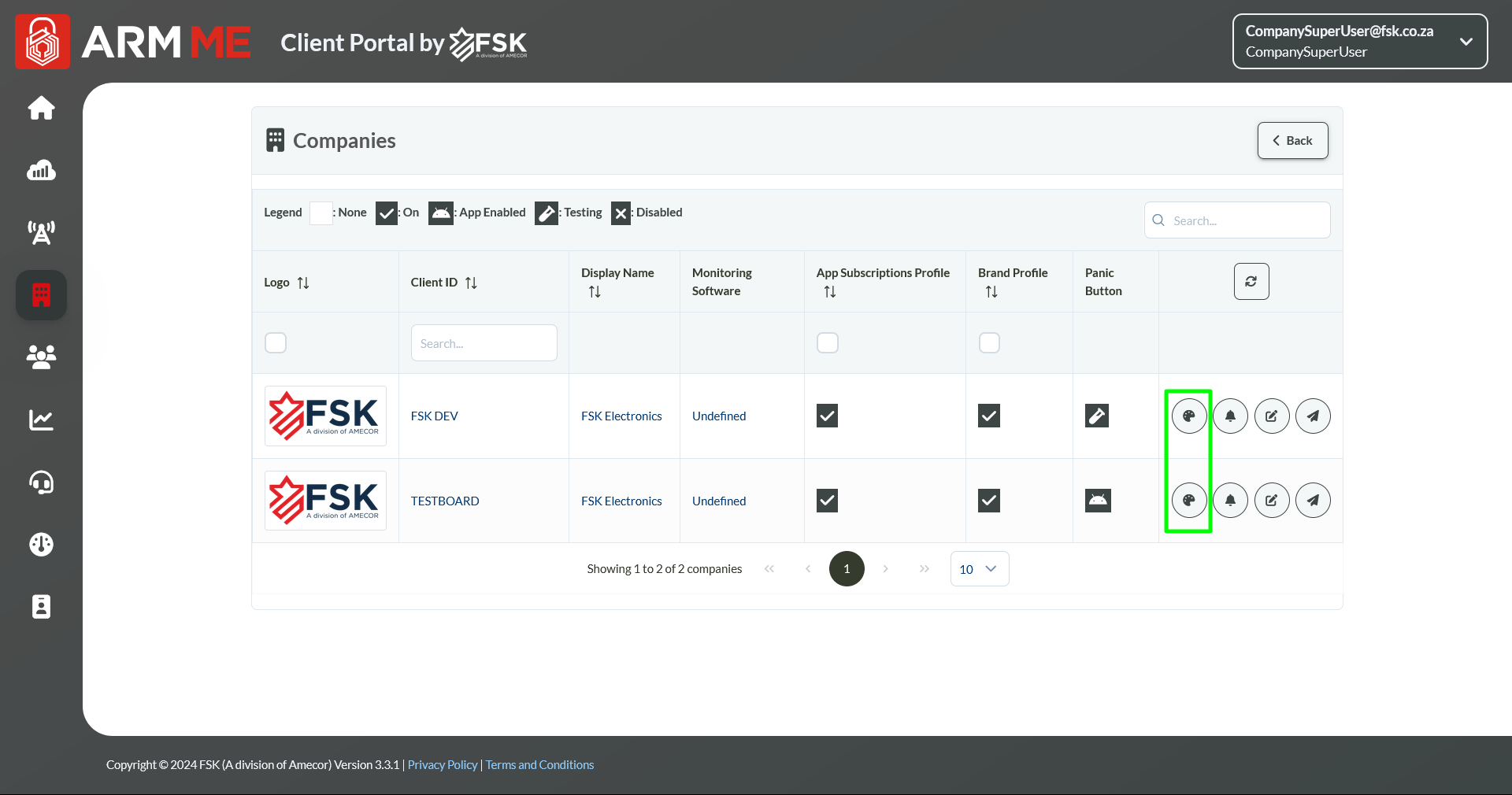Image resolution: width=1512 pixels, height=795 pixels.
Task: Toggle App Subscriptions Profile filter checkbox
Action: (x=827, y=343)
